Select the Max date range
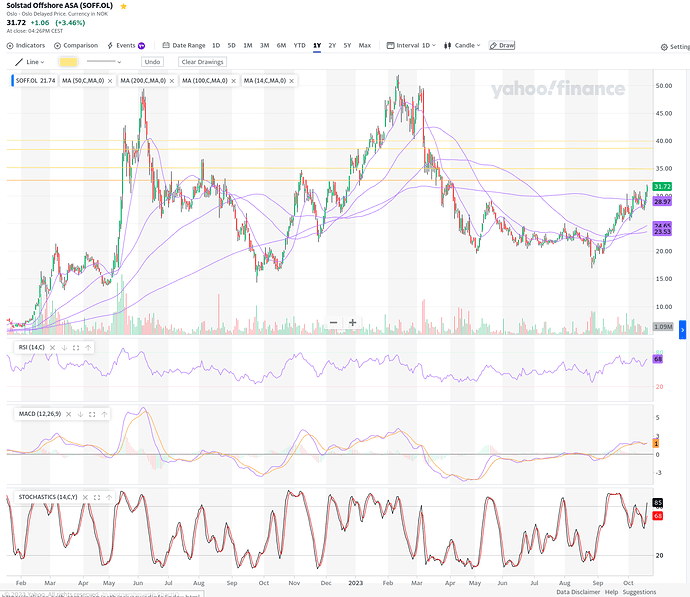Viewport: 690px width, 597px height. click(x=365, y=45)
